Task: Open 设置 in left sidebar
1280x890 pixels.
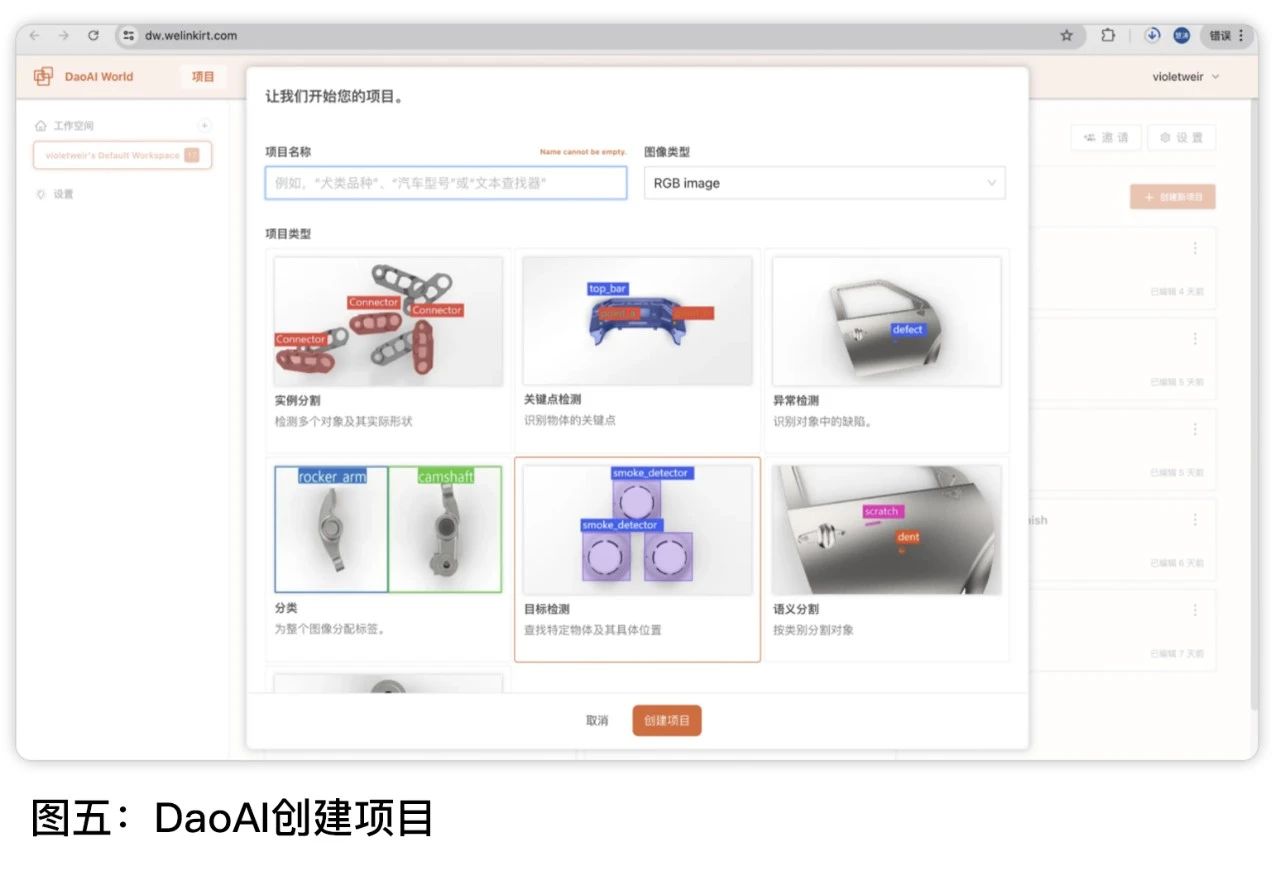Action: 63,194
